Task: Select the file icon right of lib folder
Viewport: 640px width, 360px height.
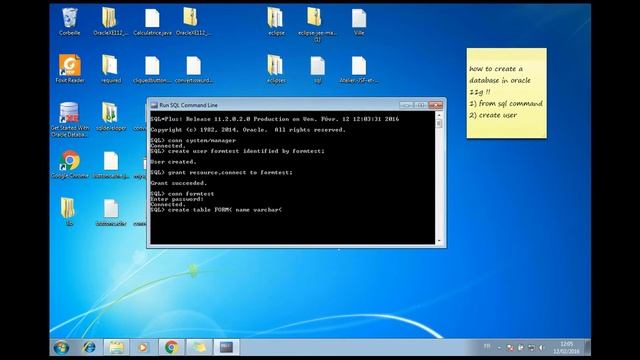Action: pos(111,211)
